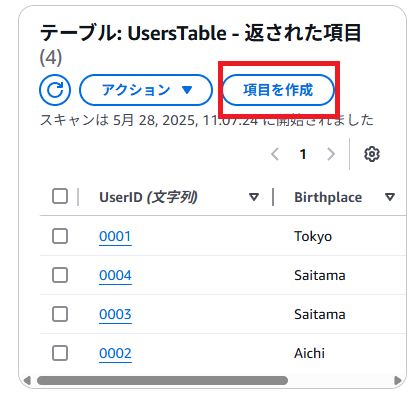Click the left arrow of horizontal scrollbar
Image resolution: width=419 pixels, height=406 pixels.
[27, 380]
